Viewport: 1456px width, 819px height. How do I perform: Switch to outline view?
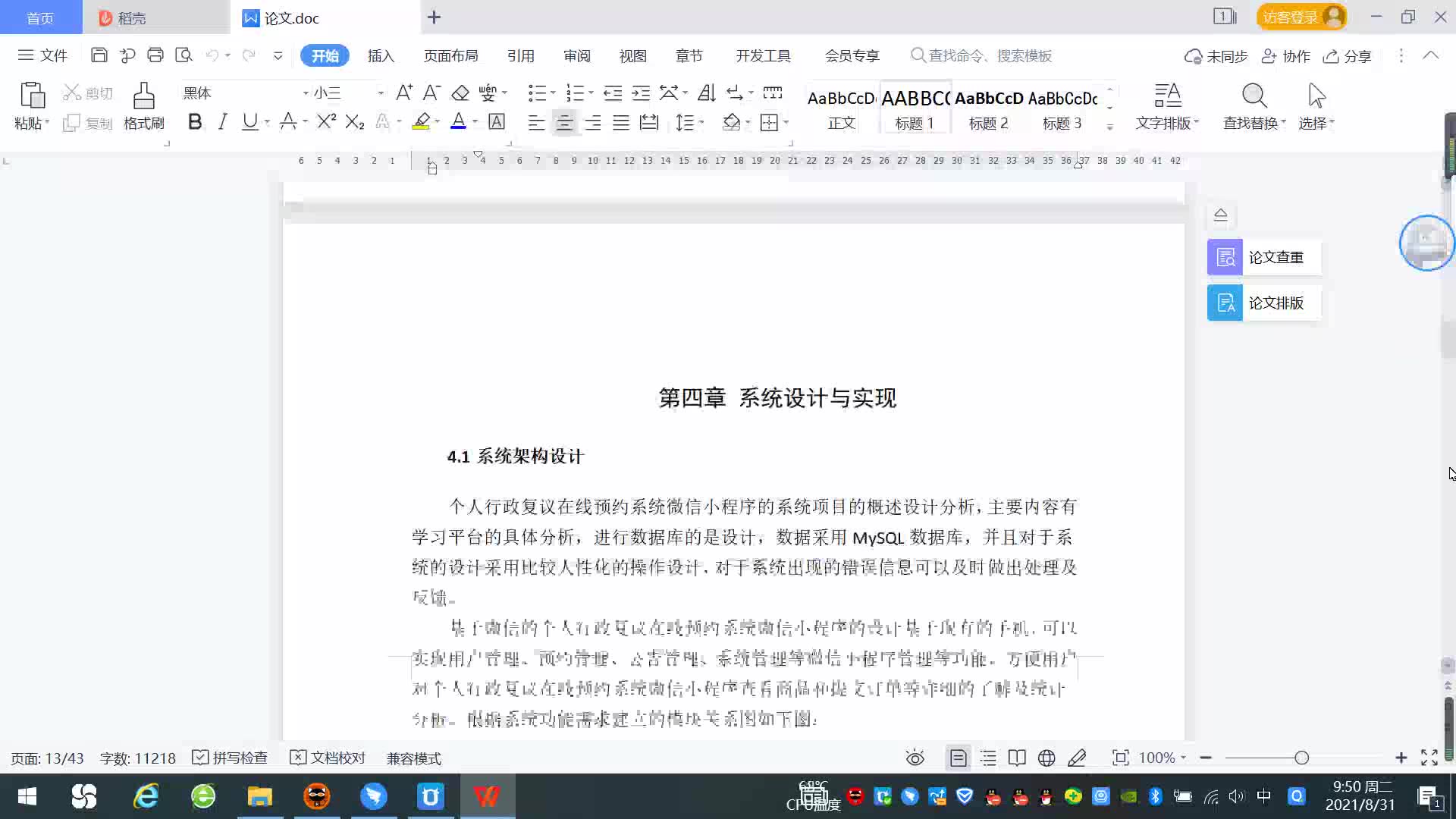point(988,758)
